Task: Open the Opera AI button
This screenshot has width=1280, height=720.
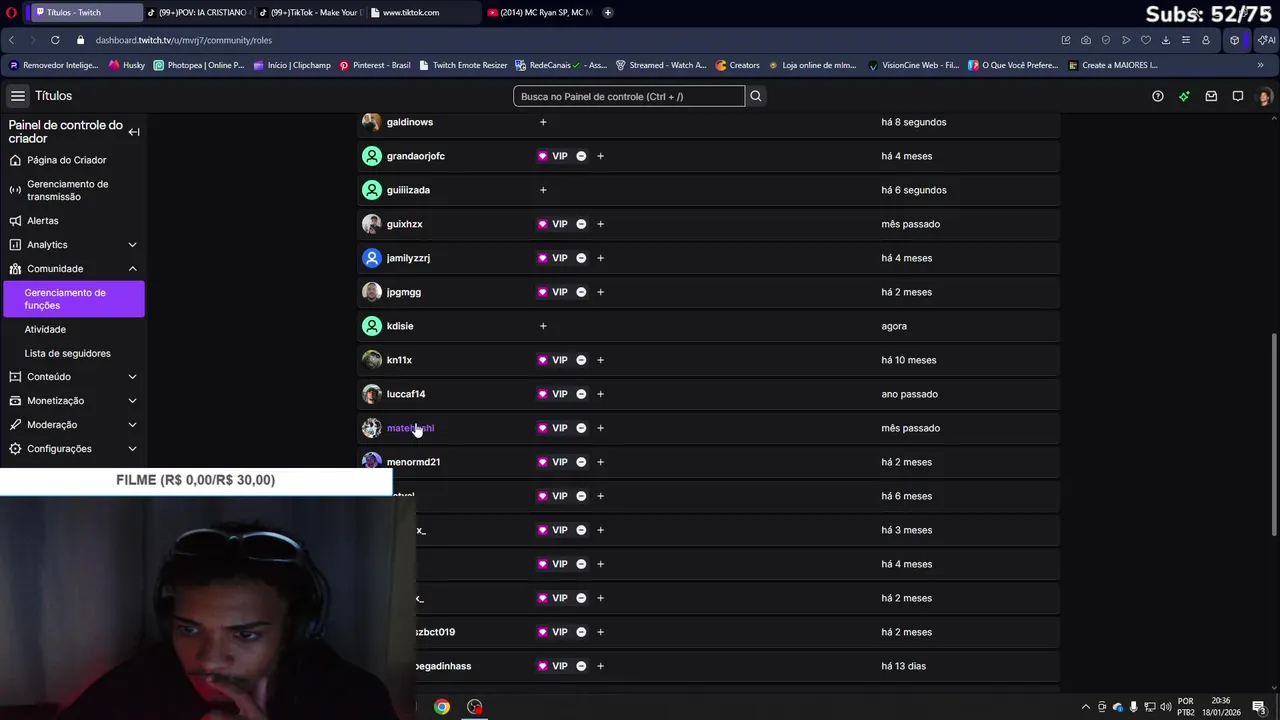Action: (x=1266, y=40)
